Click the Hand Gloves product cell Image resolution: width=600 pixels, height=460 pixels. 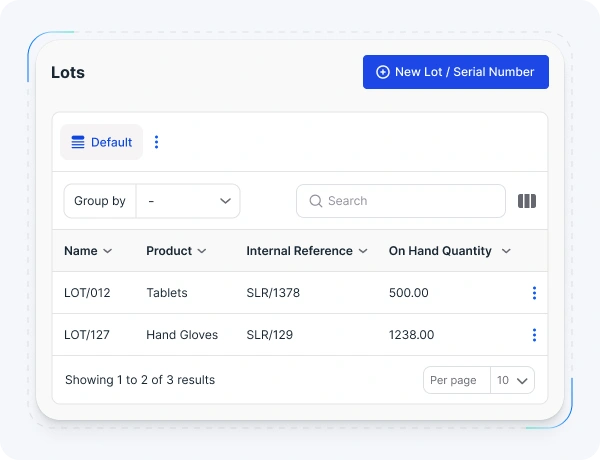pos(182,335)
